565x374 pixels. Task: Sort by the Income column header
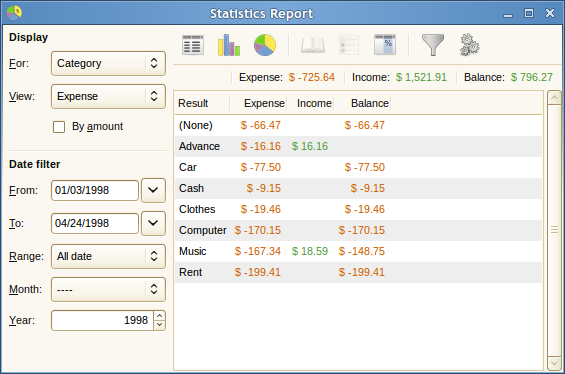point(311,103)
